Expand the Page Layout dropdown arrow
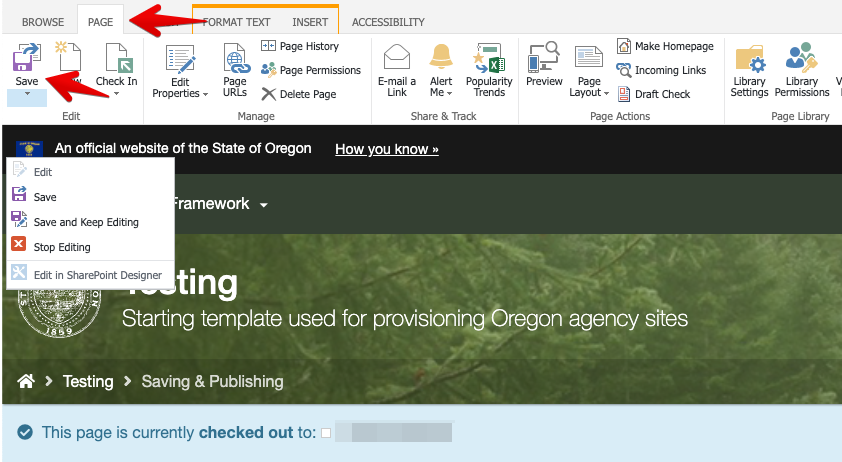 point(607,93)
